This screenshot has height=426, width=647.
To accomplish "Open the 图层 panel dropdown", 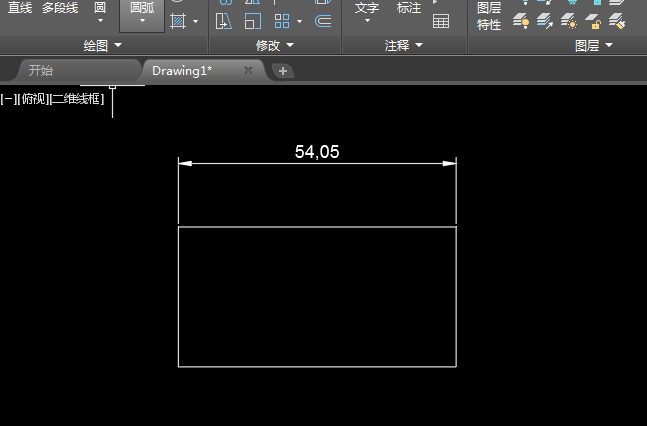I will click(594, 45).
